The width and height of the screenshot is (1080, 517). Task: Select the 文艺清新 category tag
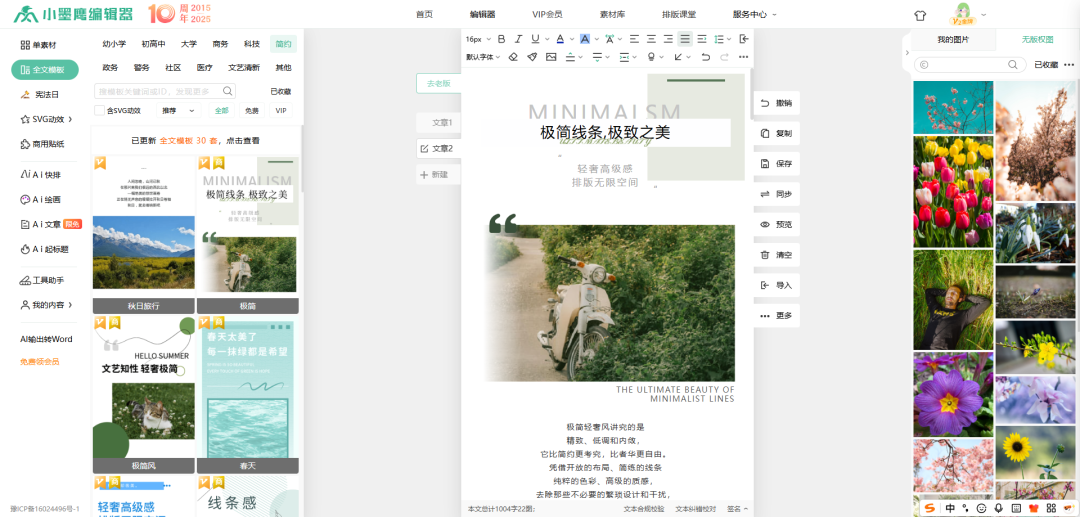[x=244, y=67]
